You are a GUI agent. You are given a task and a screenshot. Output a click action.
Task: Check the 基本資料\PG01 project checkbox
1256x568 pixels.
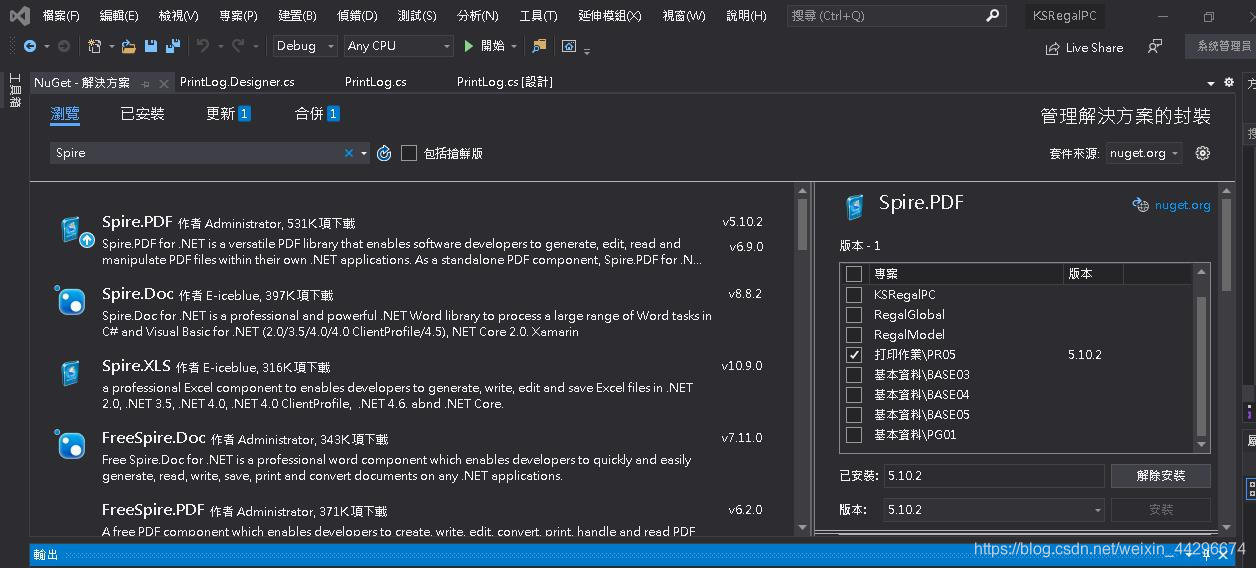tap(854, 435)
